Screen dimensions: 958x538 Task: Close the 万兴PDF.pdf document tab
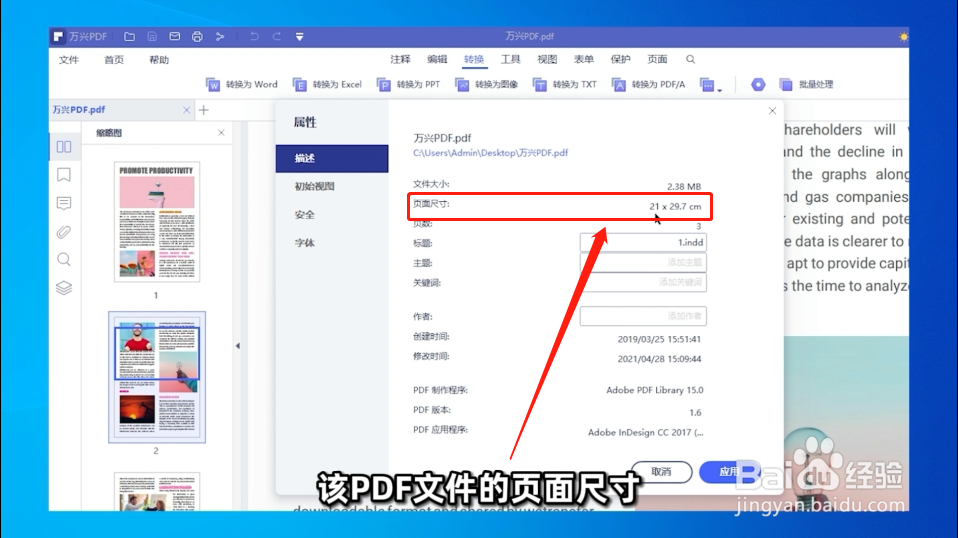[x=186, y=110]
